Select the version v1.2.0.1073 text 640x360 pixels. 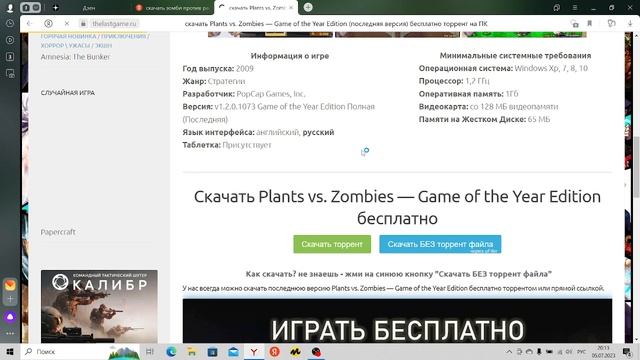235,107
